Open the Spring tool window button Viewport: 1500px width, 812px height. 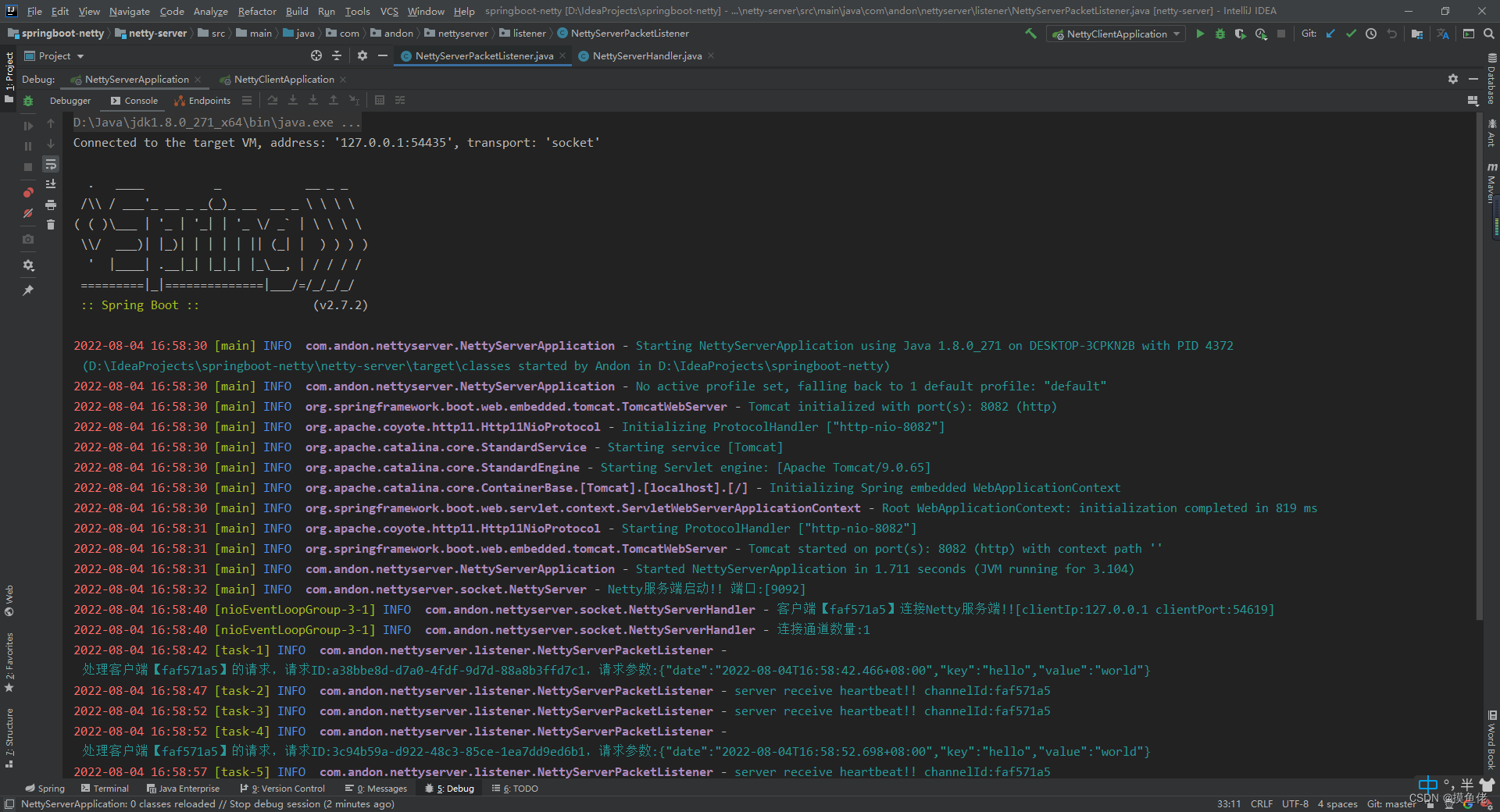45,789
